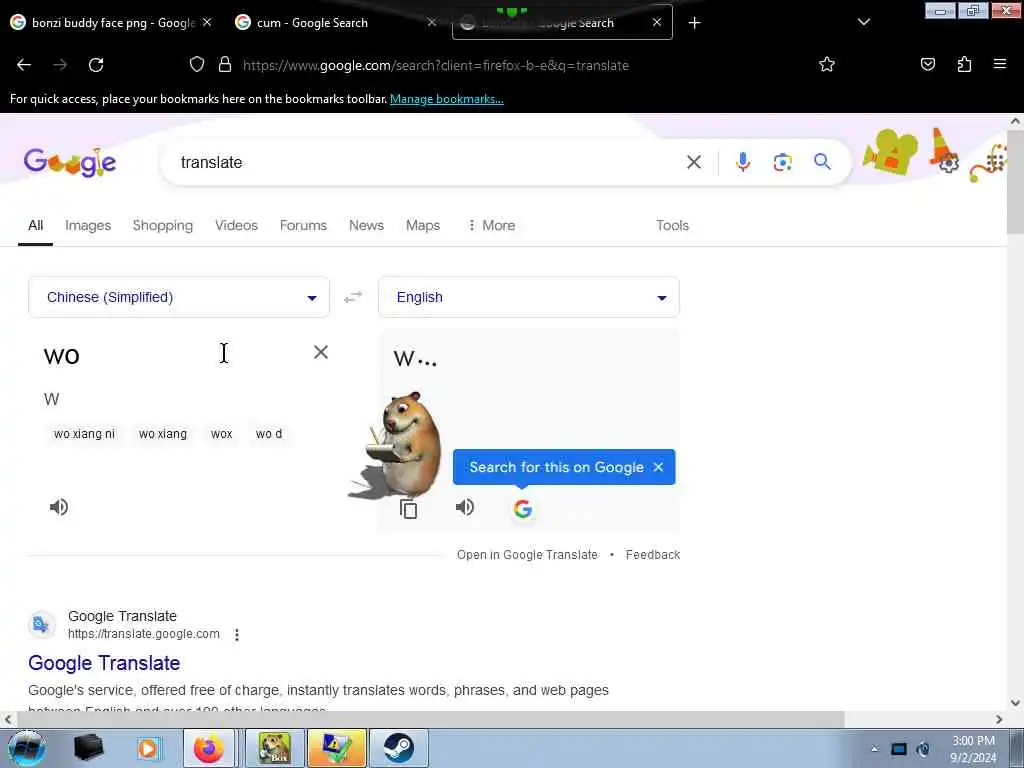The width and height of the screenshot is (1024, 768).
Task: Choose the 'wo d' suggestion
Action: 269,434
